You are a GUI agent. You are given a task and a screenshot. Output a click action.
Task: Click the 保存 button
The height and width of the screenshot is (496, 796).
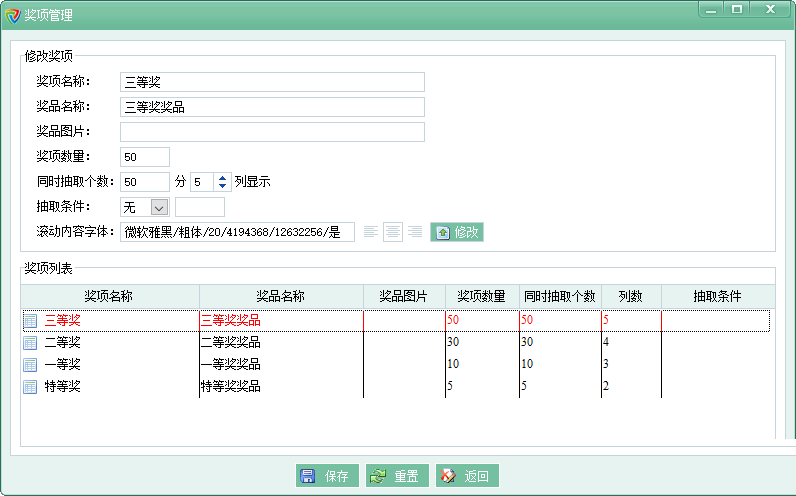(x=325, y=476)
